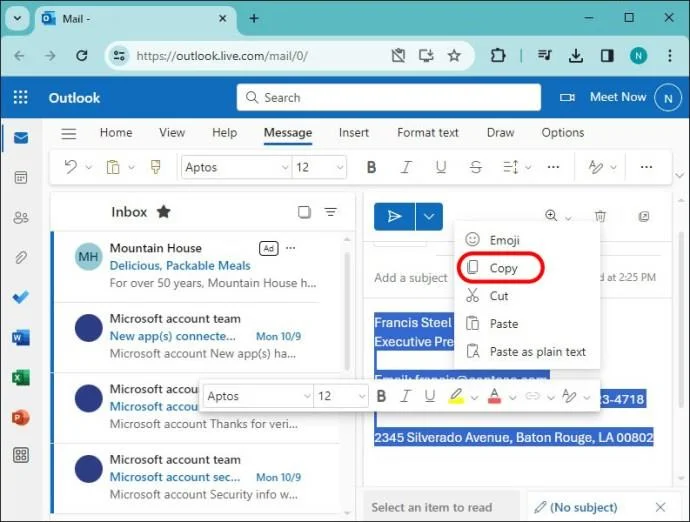Launch PowerPoint from the sidebar

[x=21, y=417]
